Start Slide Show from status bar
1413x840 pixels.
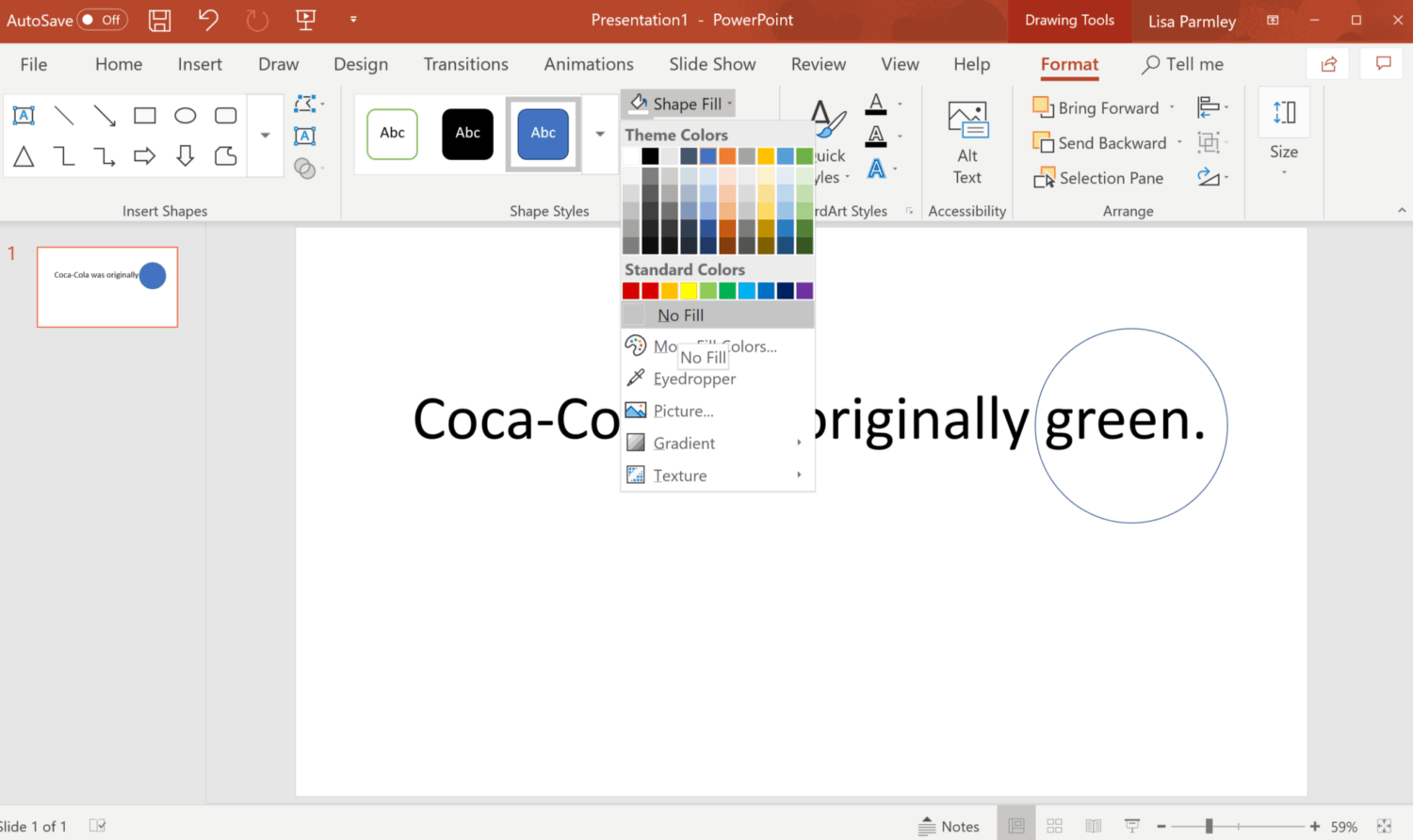pyautogui.click(x=1132, y=826)
